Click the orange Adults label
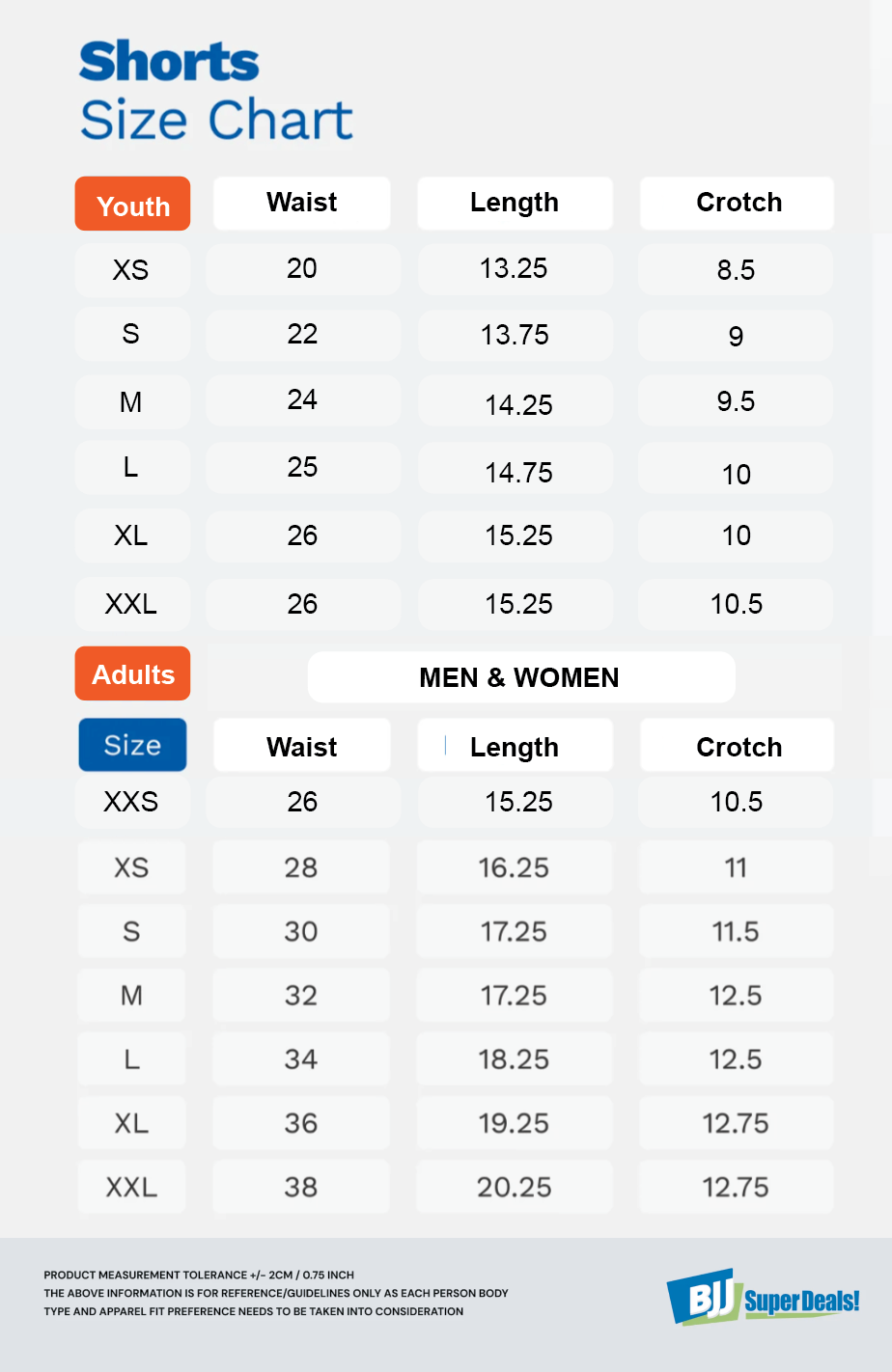 (x=133, y=673)
